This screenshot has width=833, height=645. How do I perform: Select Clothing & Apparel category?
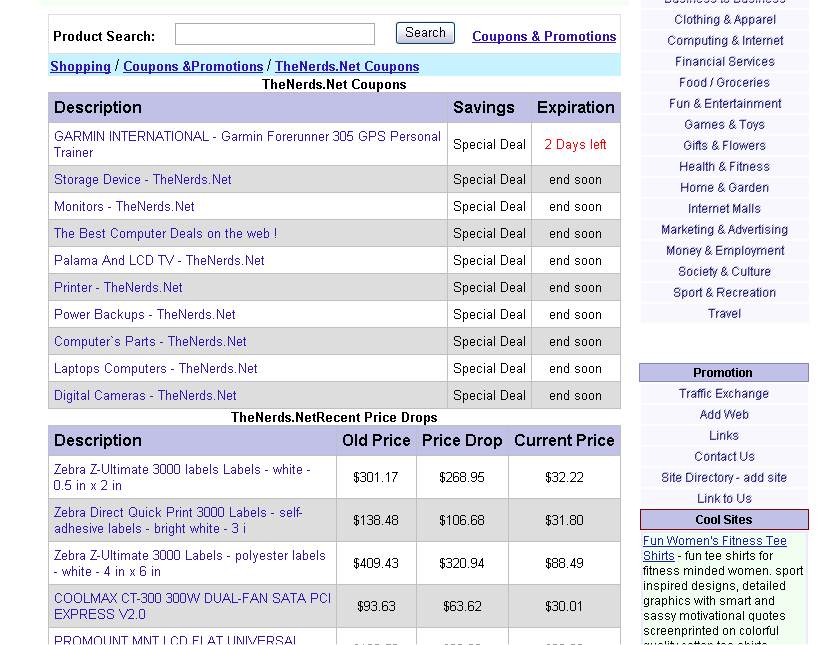point(725,20)
